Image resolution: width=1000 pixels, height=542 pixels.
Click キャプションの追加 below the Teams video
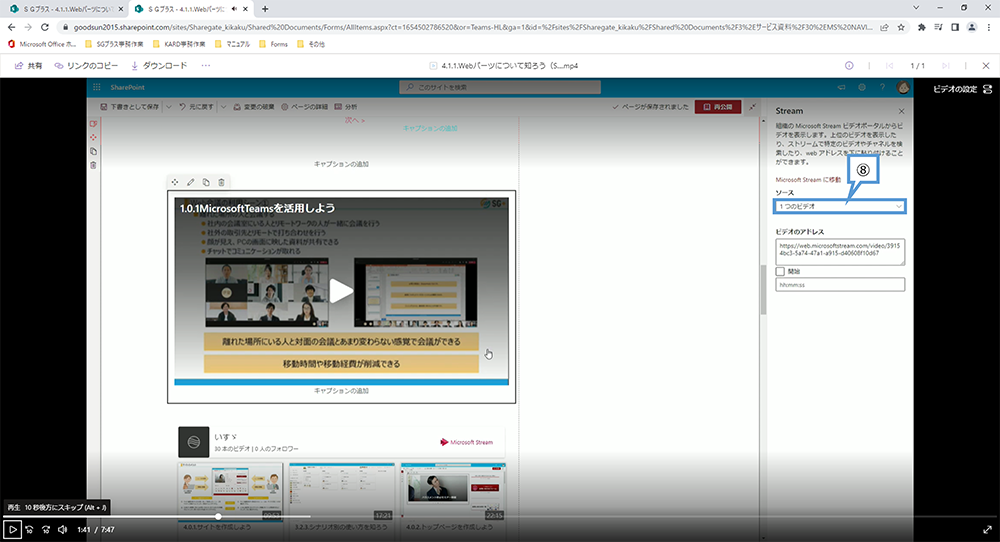[341, 391]
